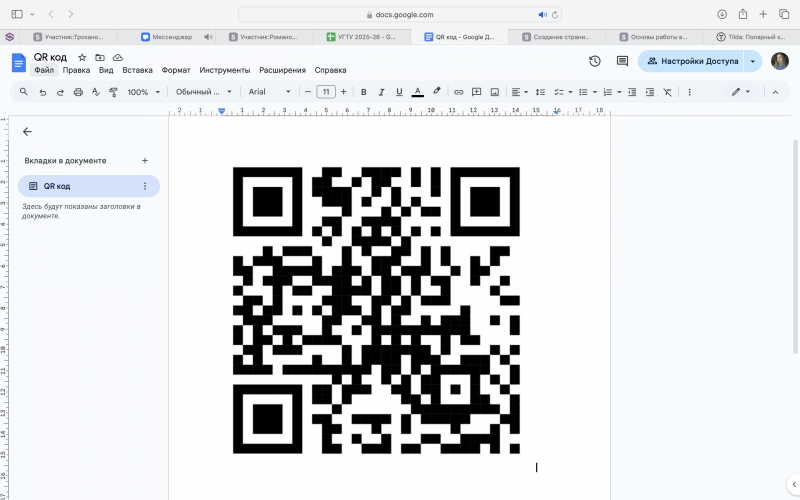Insert a link using chain icon

(x=459, y=92)
